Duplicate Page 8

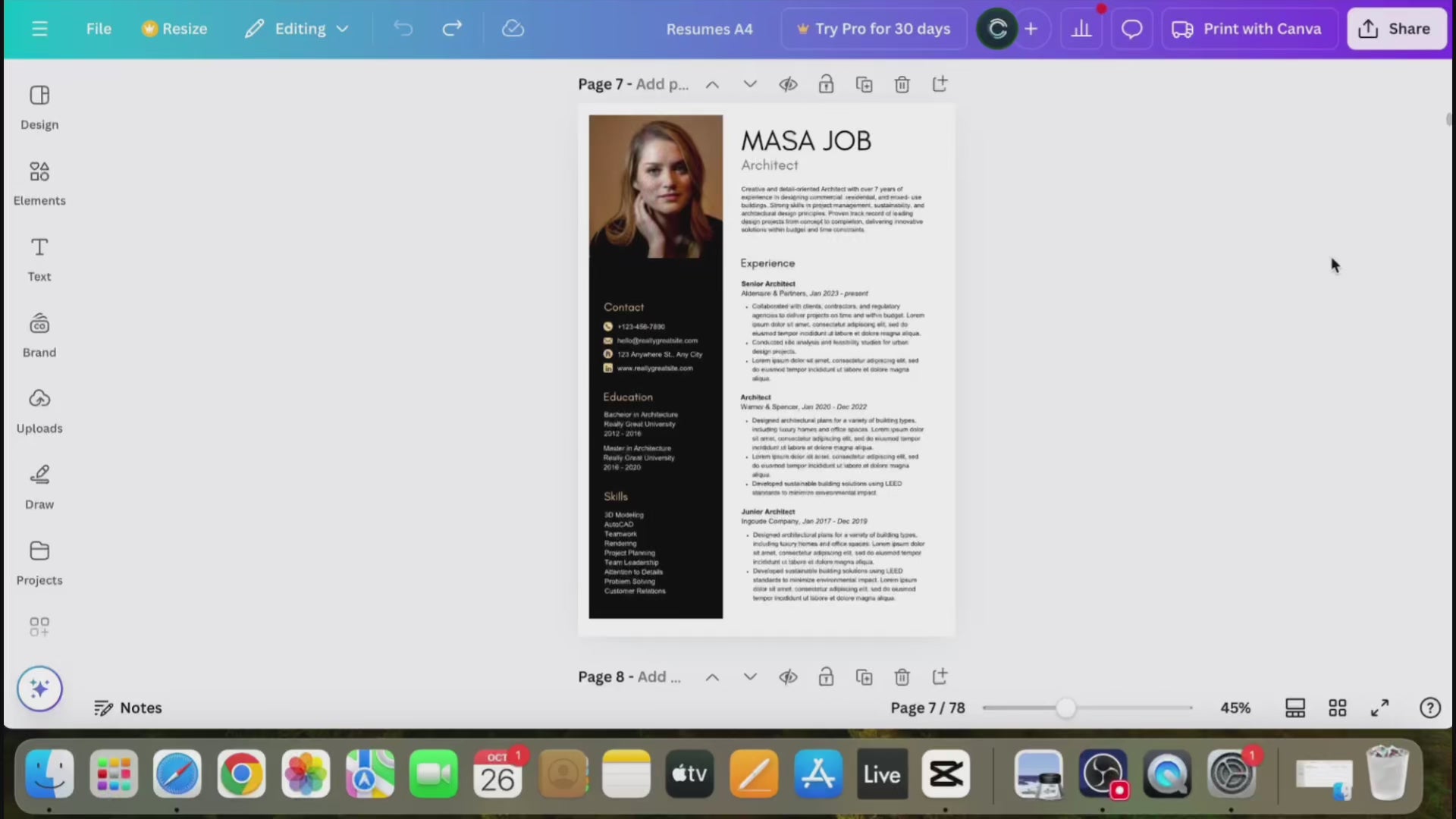pyautogui.click(x=864, y=676)
